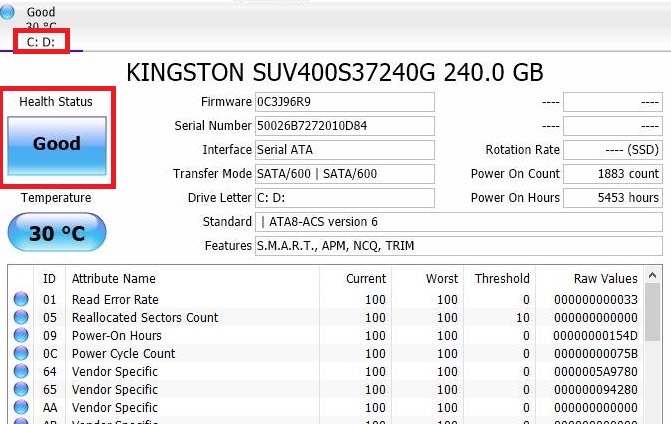Viewport: 671px width, 424px height.
Task: Click the status icon for attribute ID 65
Action: pos(21,389)
